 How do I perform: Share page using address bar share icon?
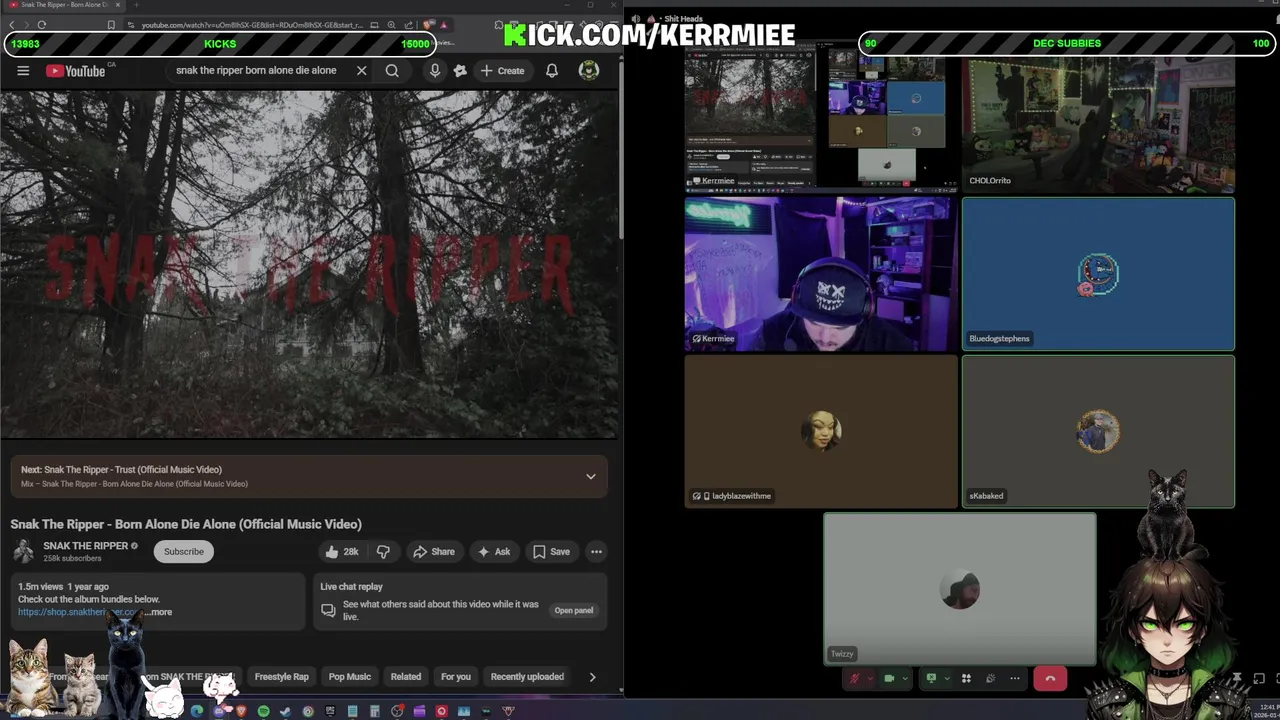[x=408, y=25]
